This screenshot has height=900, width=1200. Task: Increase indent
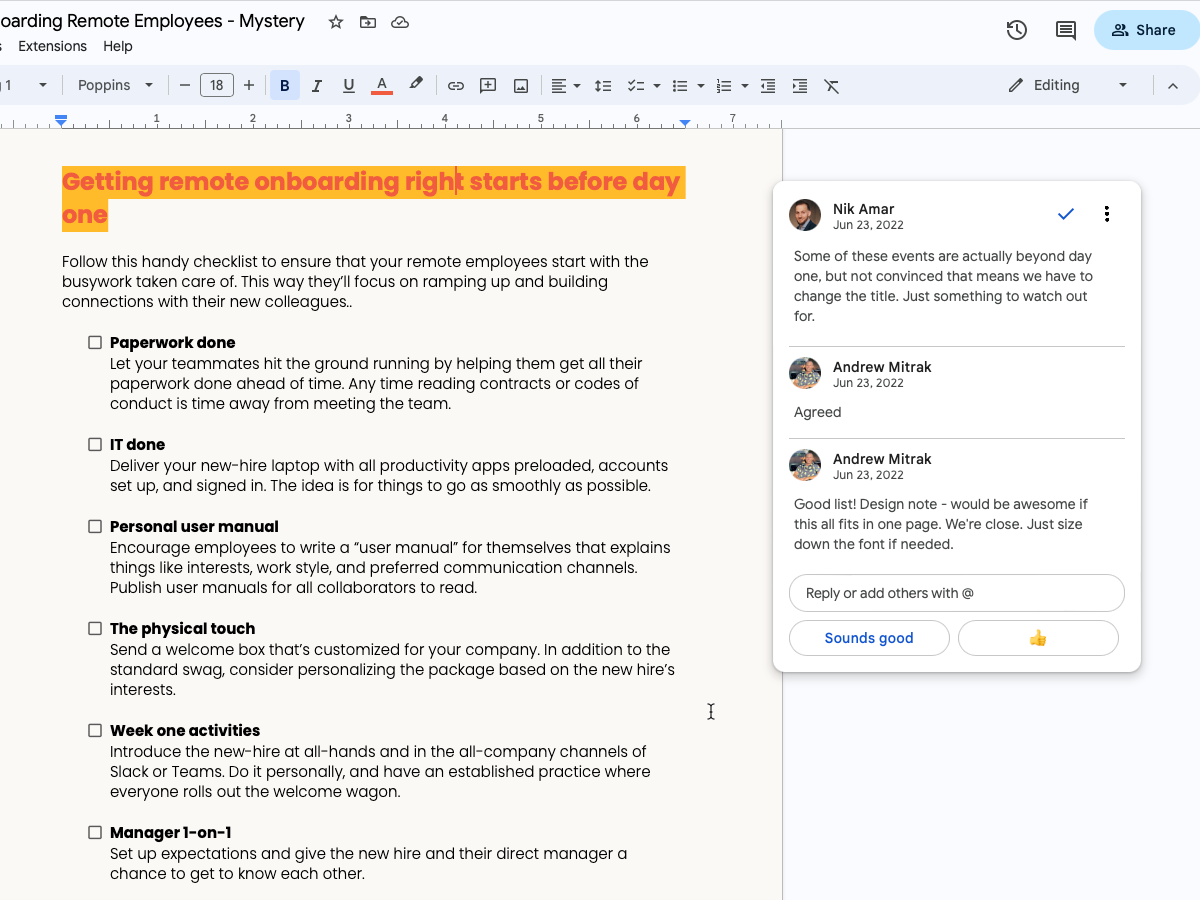pos(800,86)
